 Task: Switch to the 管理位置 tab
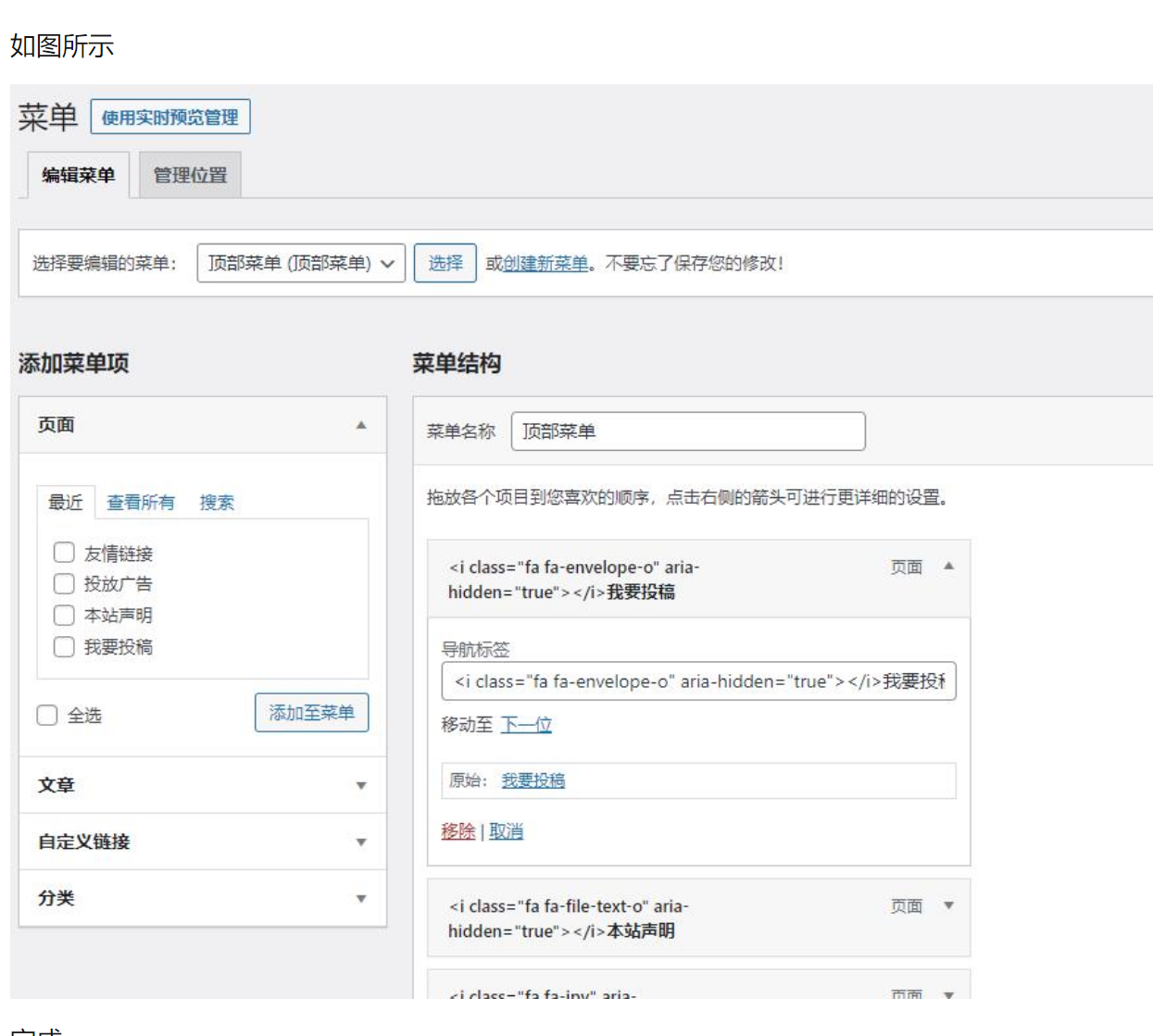[190, 175]
